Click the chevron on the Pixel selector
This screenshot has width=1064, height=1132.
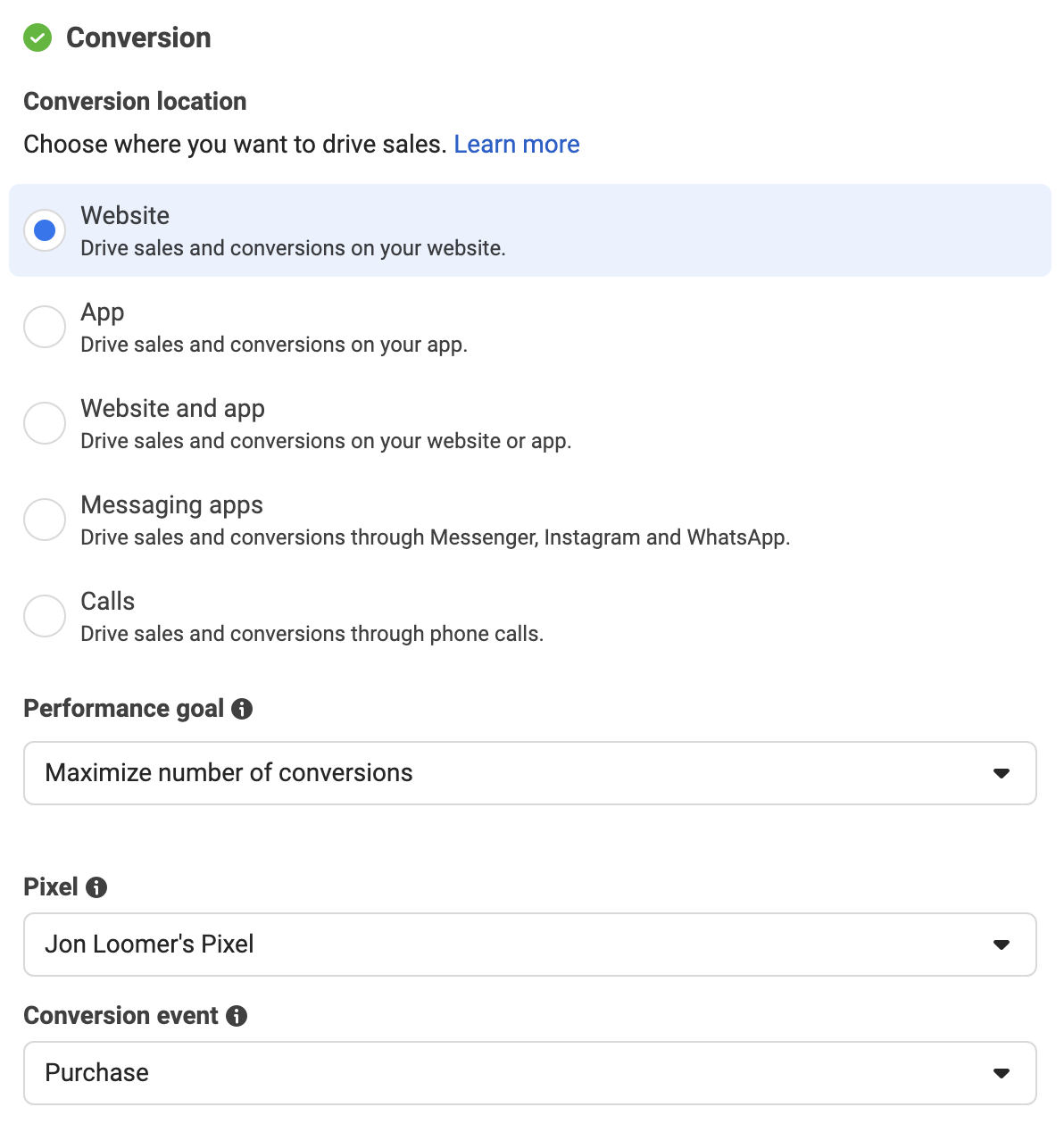click(1003, 945)
